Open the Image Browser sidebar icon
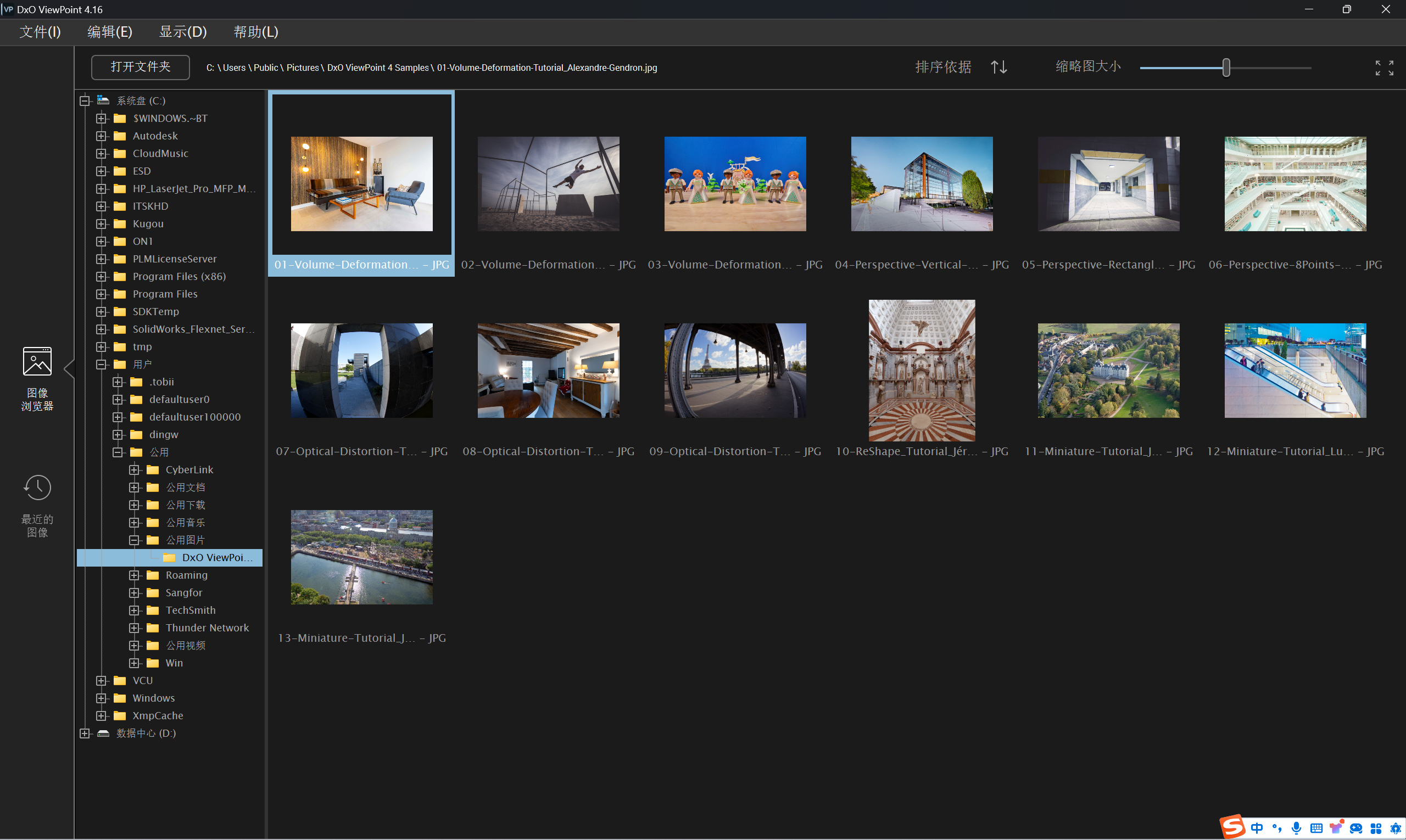Screen dimensions: 1406x840 point(37,362)
